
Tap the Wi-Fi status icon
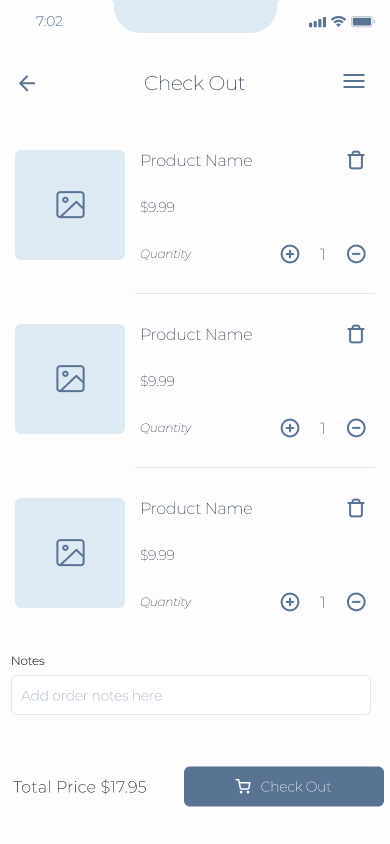pyautogui.click(x=338, y=22)
